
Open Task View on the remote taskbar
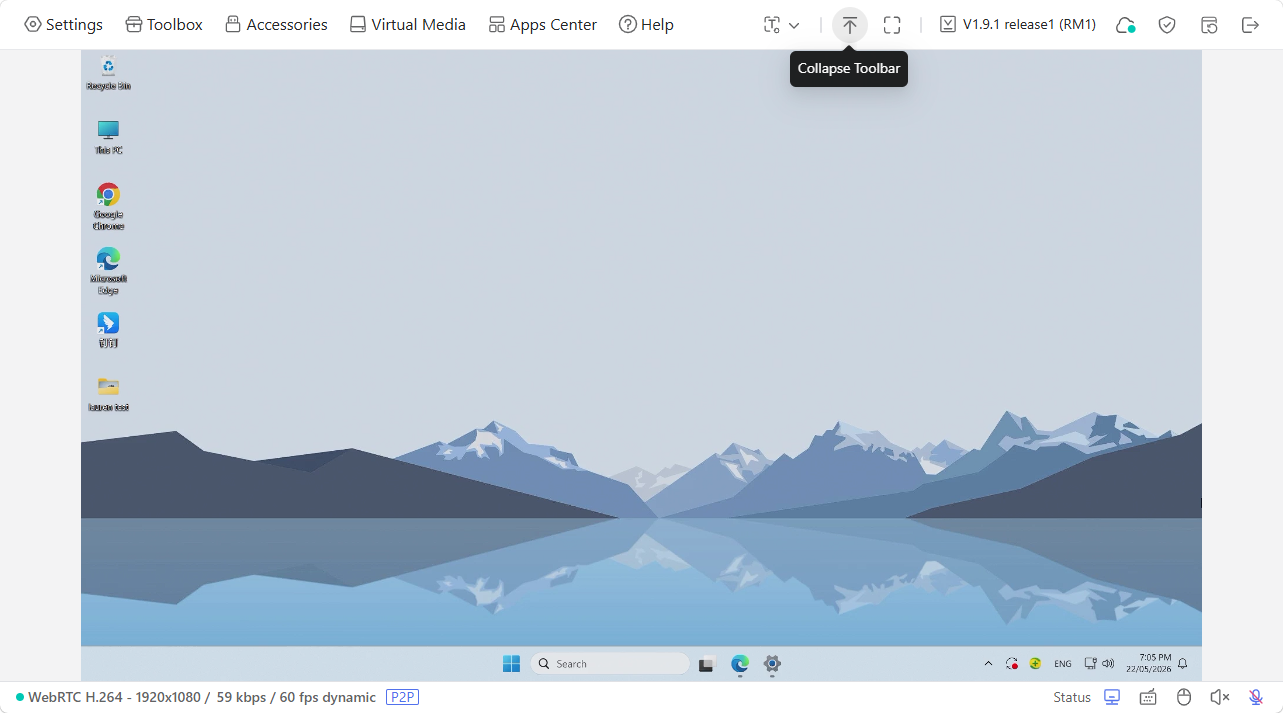707,664
